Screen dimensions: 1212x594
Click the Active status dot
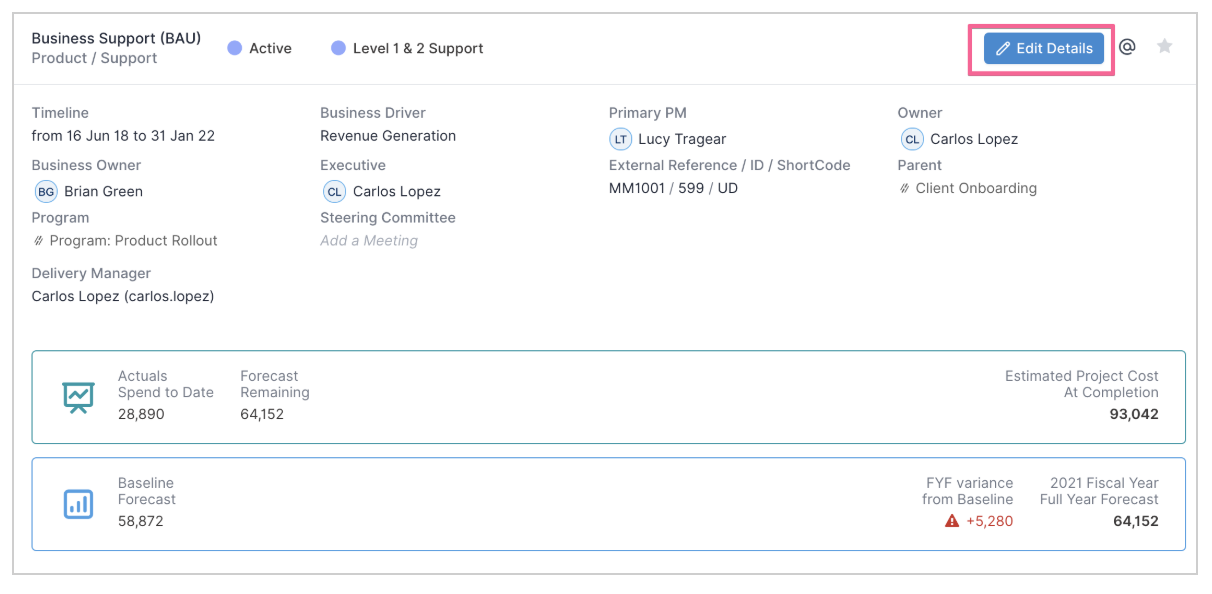235,48
